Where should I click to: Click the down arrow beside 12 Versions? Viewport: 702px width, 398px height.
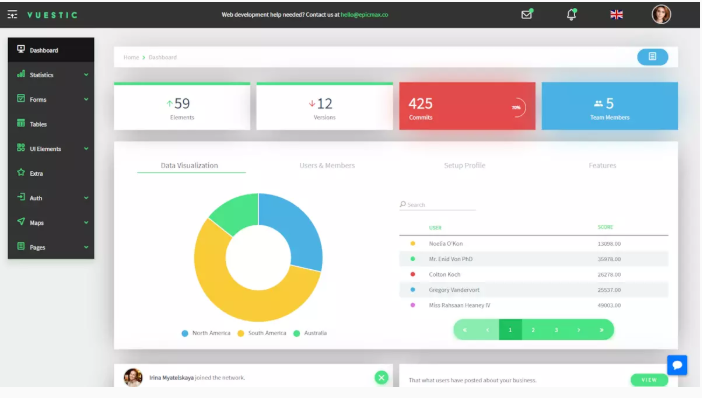tap(312, 104)
